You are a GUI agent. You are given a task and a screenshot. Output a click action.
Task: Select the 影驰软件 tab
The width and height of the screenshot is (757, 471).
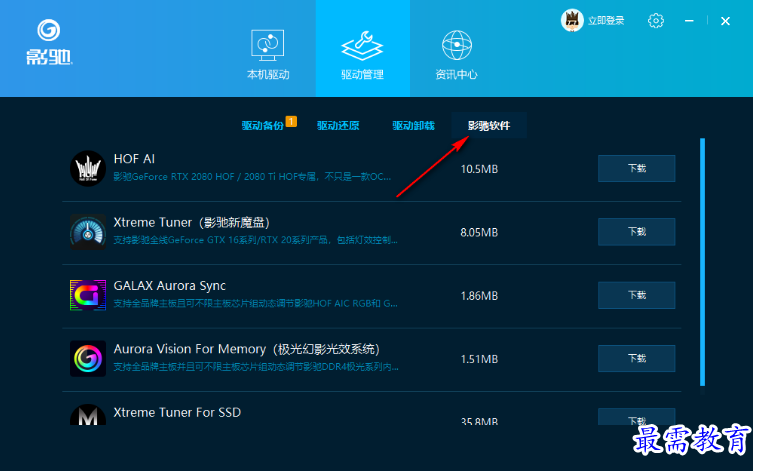coord(489,125)
